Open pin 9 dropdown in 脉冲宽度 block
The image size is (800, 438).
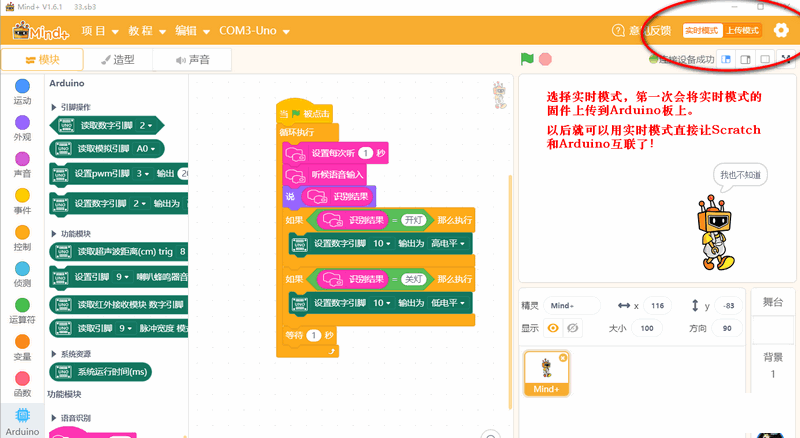[126, 328]
